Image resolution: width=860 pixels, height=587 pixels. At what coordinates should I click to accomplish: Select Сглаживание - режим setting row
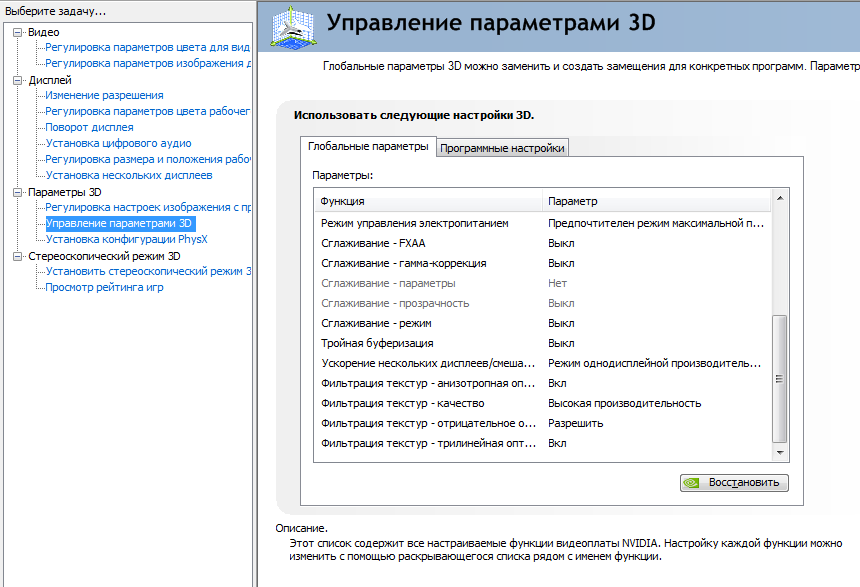[x=542, y=323]
